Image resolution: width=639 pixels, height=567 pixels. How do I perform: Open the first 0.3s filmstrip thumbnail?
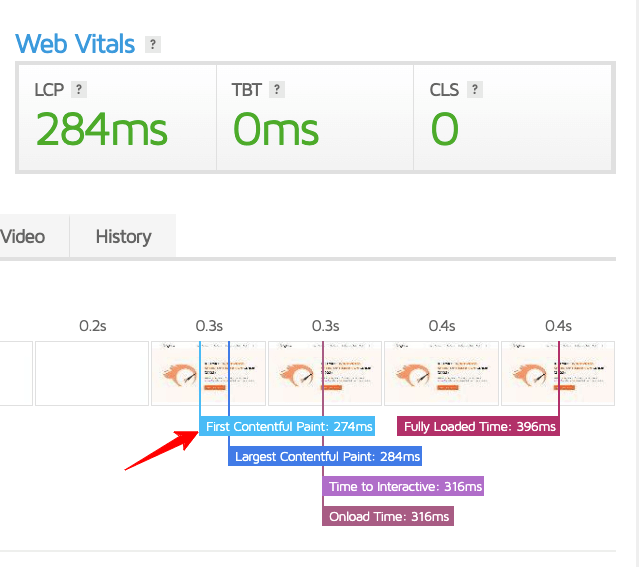tap(208, 373)
